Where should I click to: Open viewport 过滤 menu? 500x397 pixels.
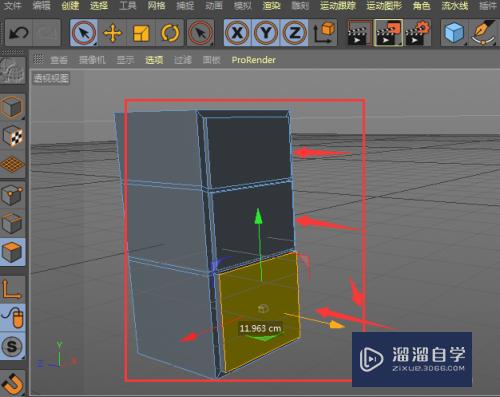(183, 60)
